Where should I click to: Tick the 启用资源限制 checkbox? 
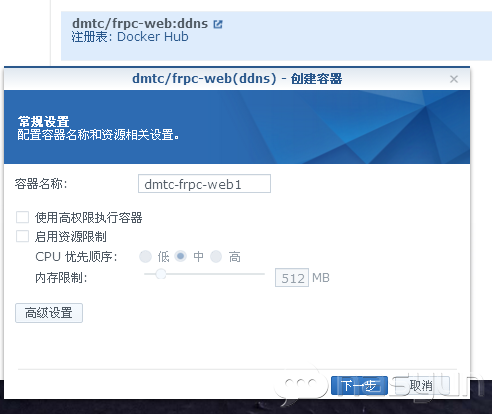22,236
